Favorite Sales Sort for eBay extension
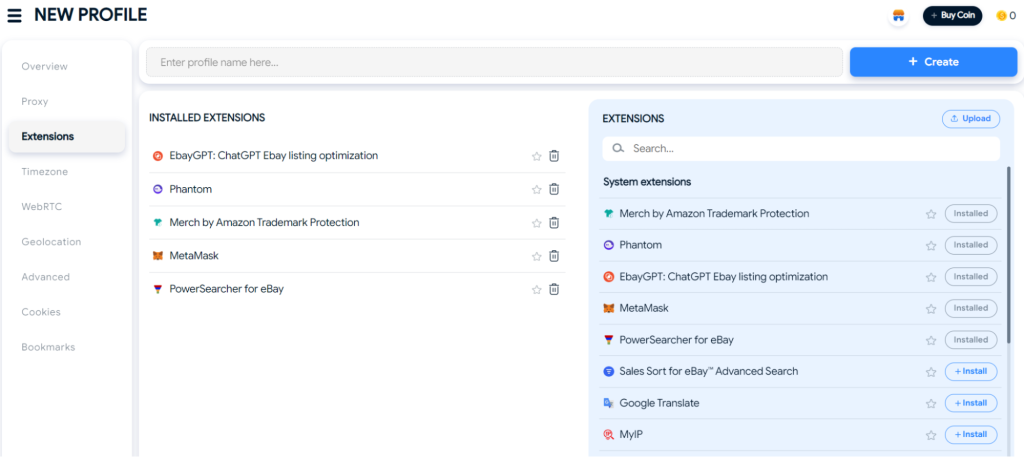1024x457 pixels. (x=931, y=371)
